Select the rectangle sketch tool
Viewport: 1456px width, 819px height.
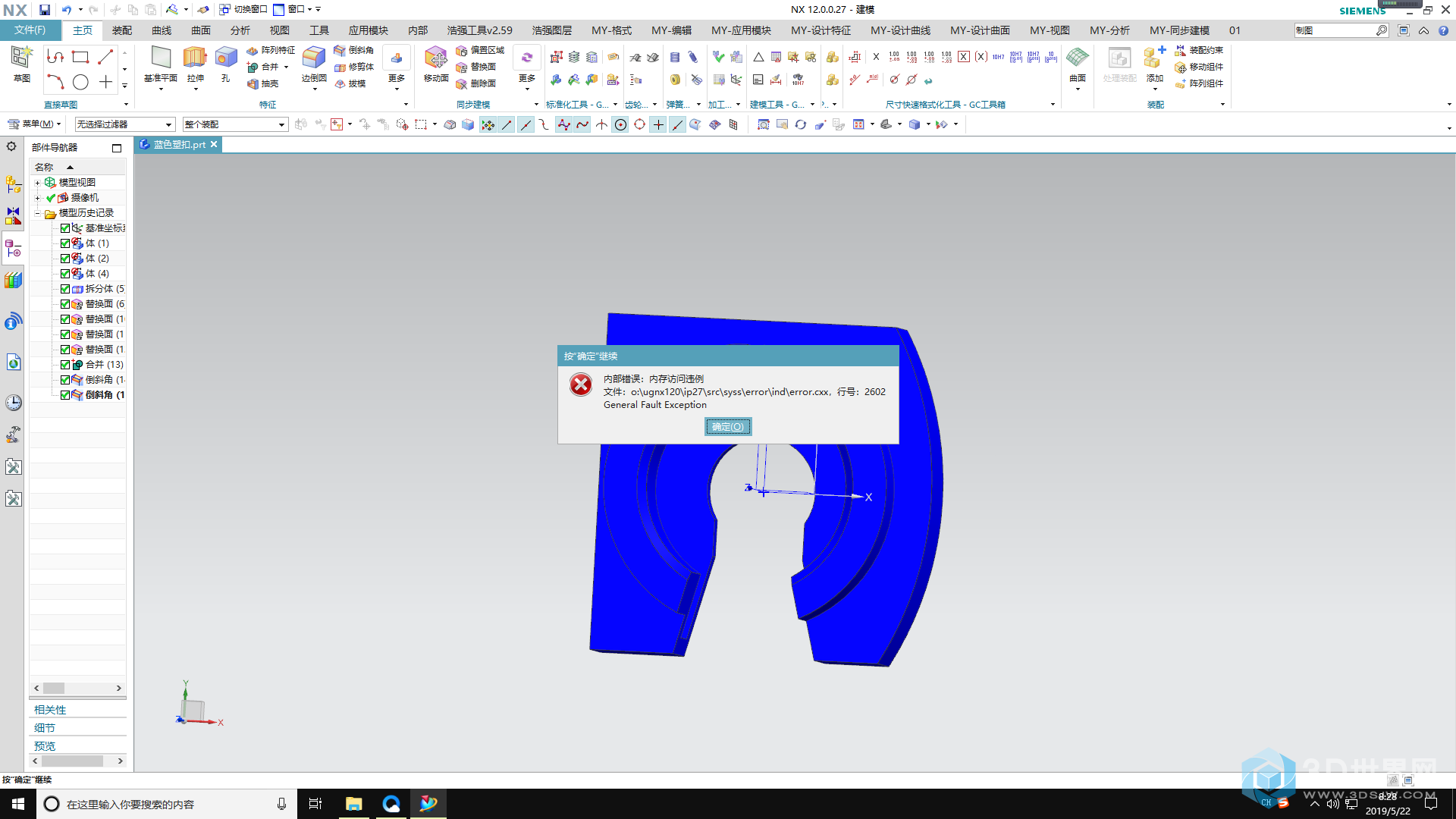pyautogui.click(x=80, y=57)
